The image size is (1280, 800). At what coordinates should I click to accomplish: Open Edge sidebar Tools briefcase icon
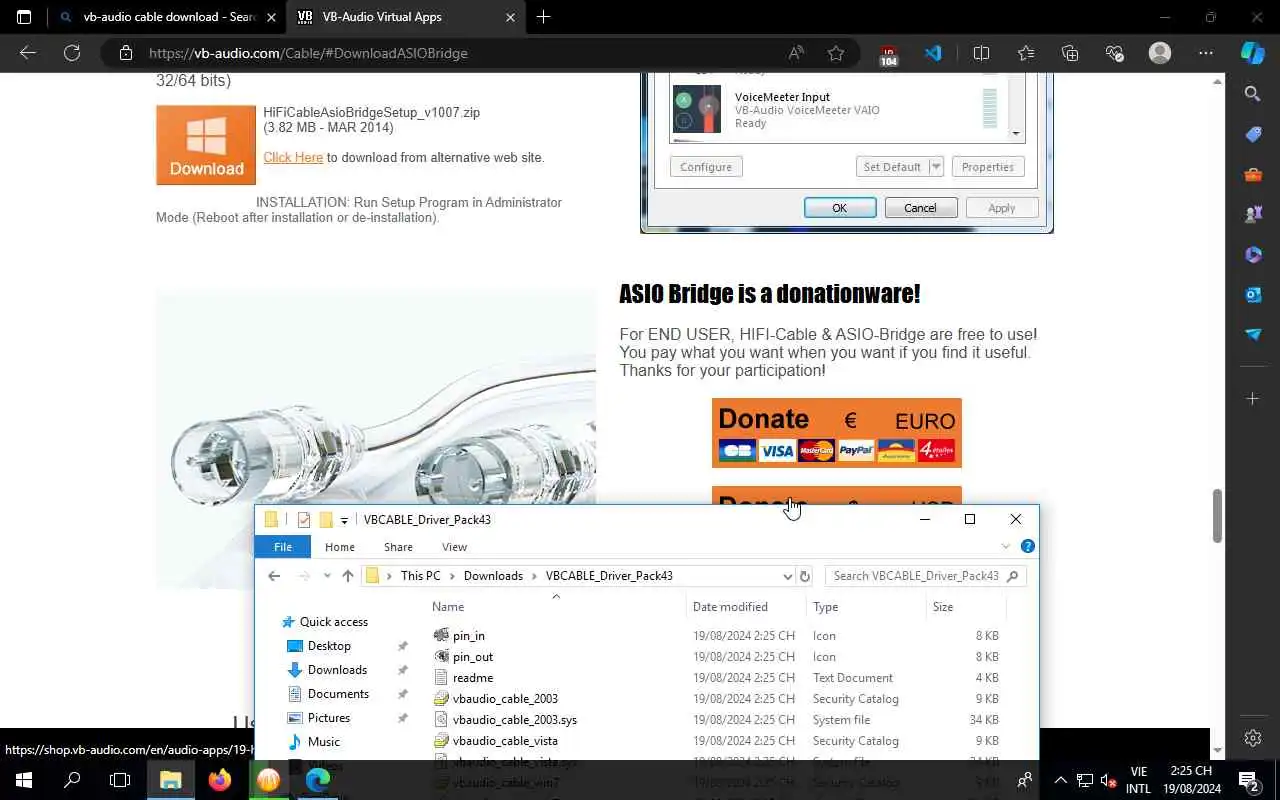1253,174
